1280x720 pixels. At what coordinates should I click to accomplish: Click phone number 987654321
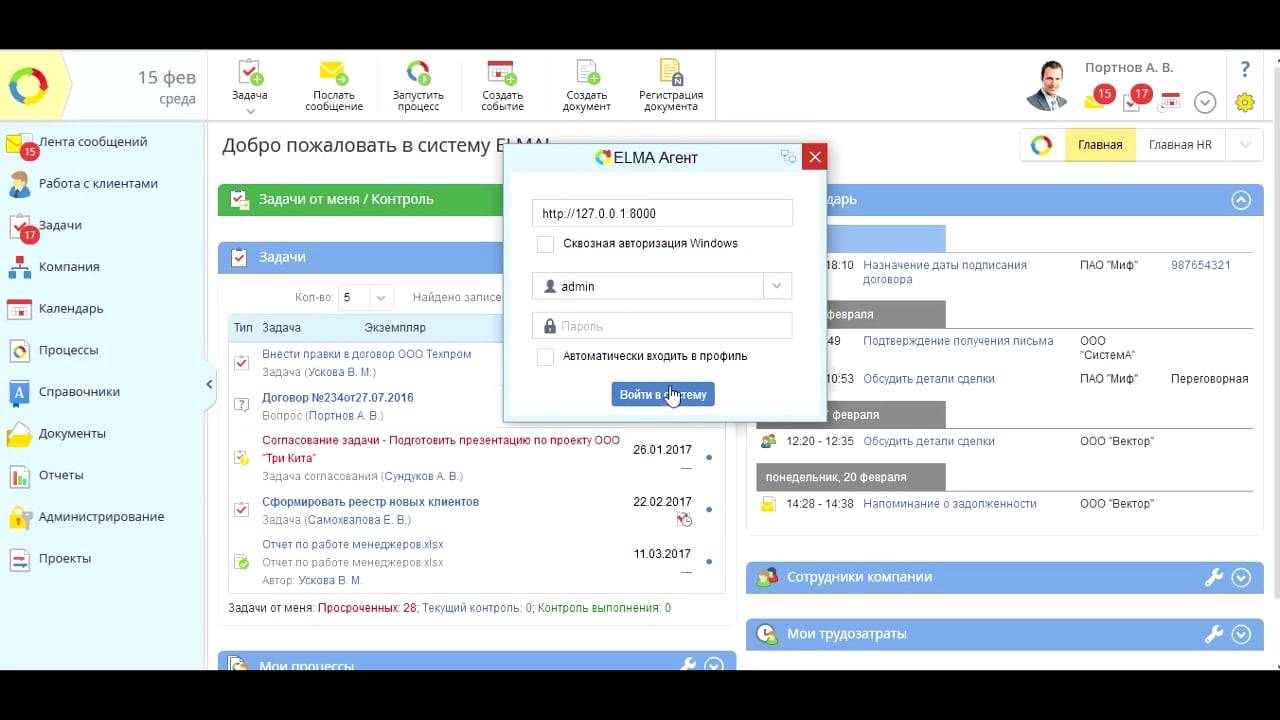click(1201, 265)
